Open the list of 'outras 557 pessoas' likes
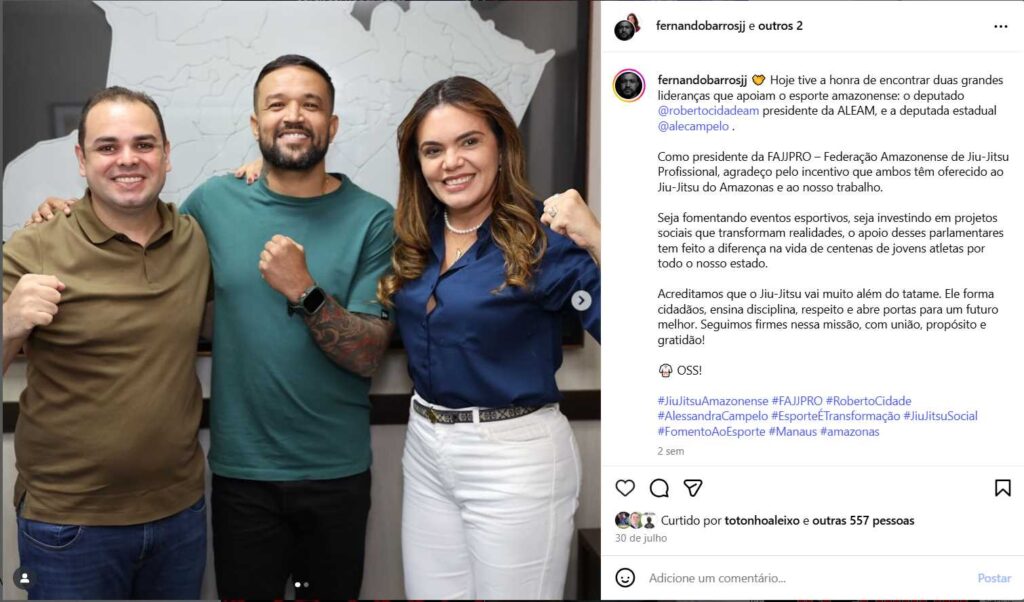The height and width of the screenshot is (602, 1024). tap(863, 520)
